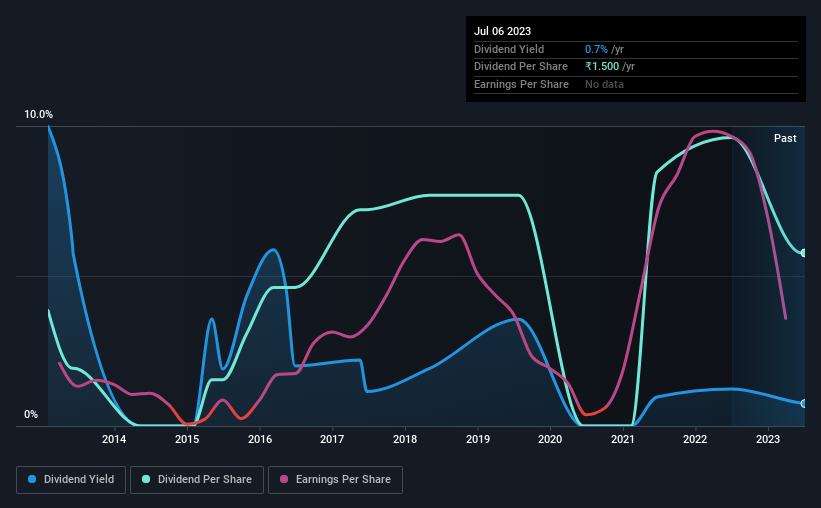The image size is (821, 508).
Task: Click the 2023 x-axis label
Action: 768,439
